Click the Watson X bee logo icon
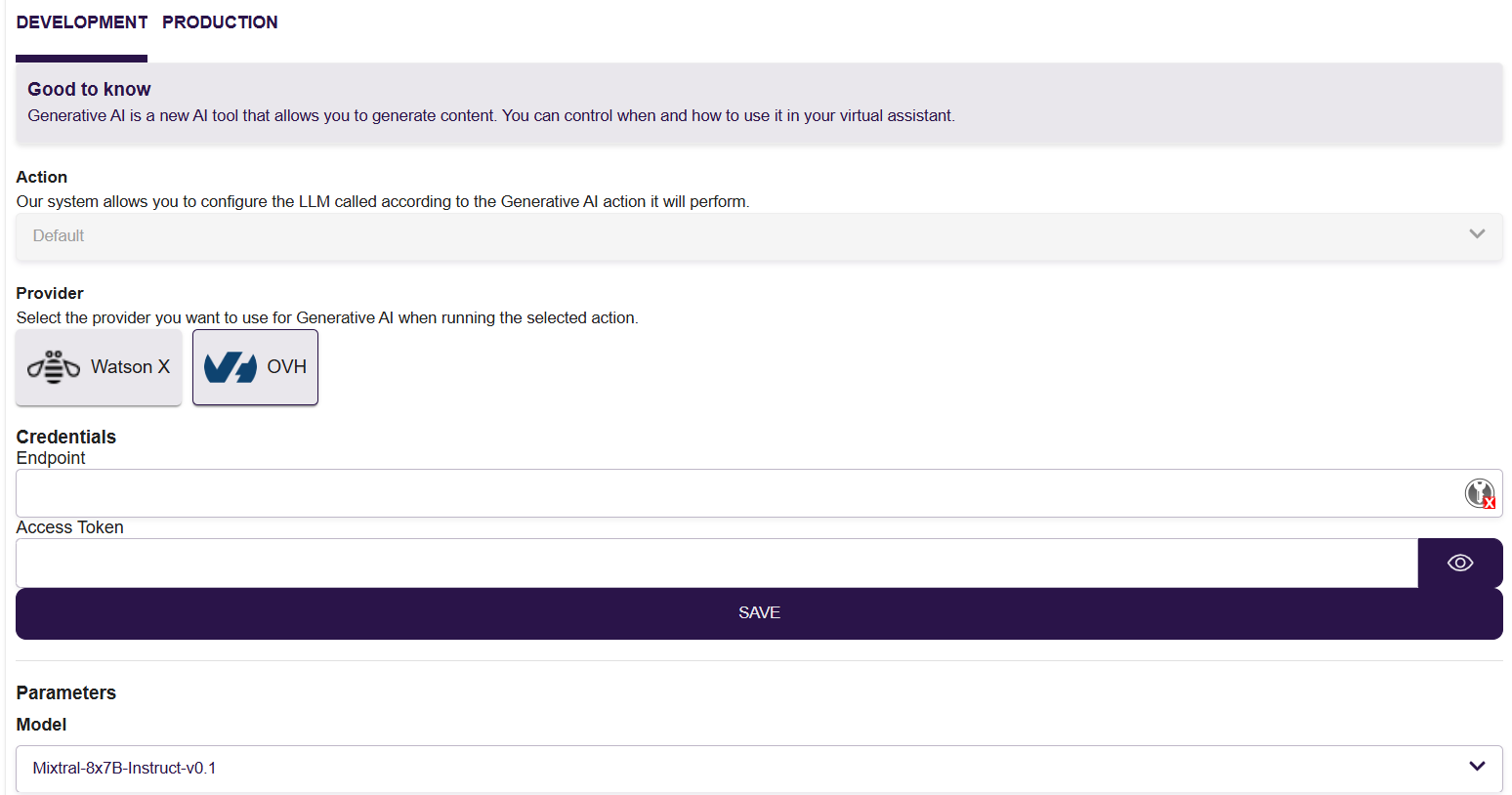The width and height of the screenshot is (1512, 795). click(54, 367)
